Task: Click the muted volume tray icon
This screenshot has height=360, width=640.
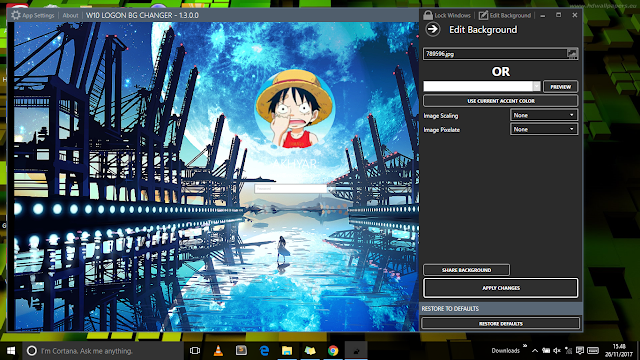Action: (x=557, y=351)
